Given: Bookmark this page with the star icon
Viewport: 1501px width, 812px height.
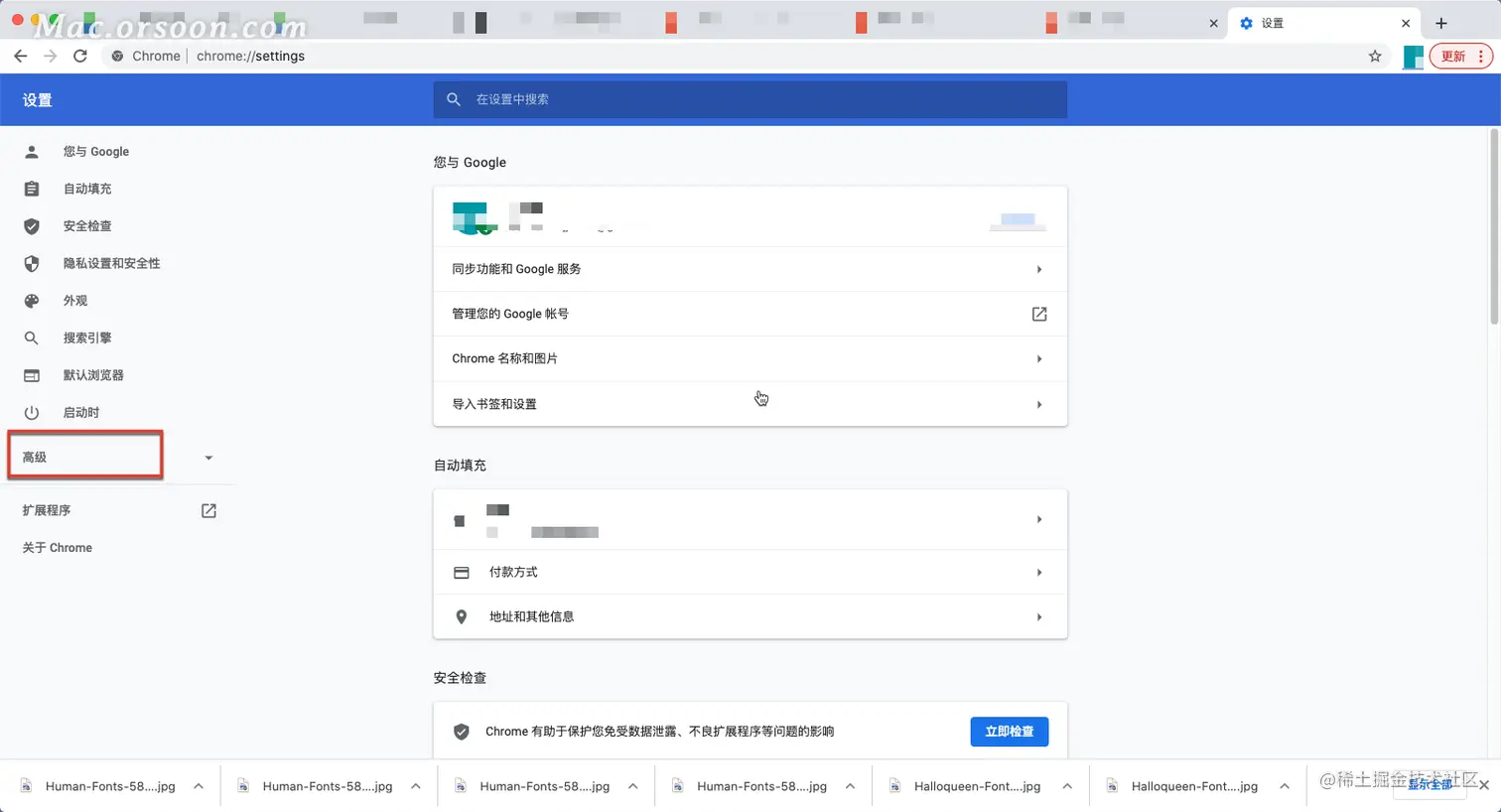Looking at the screenshot, I should tap(1375, 56).
